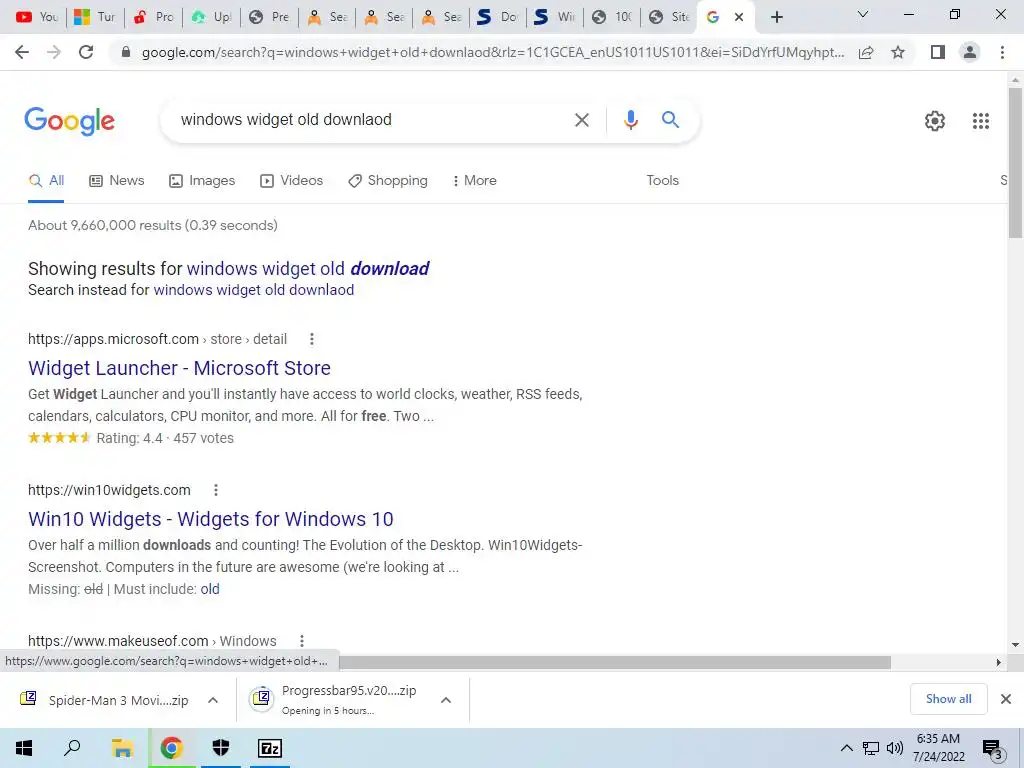Switch to the Videos results tab
Viewport: 1024px width, 768px height.
292,180
